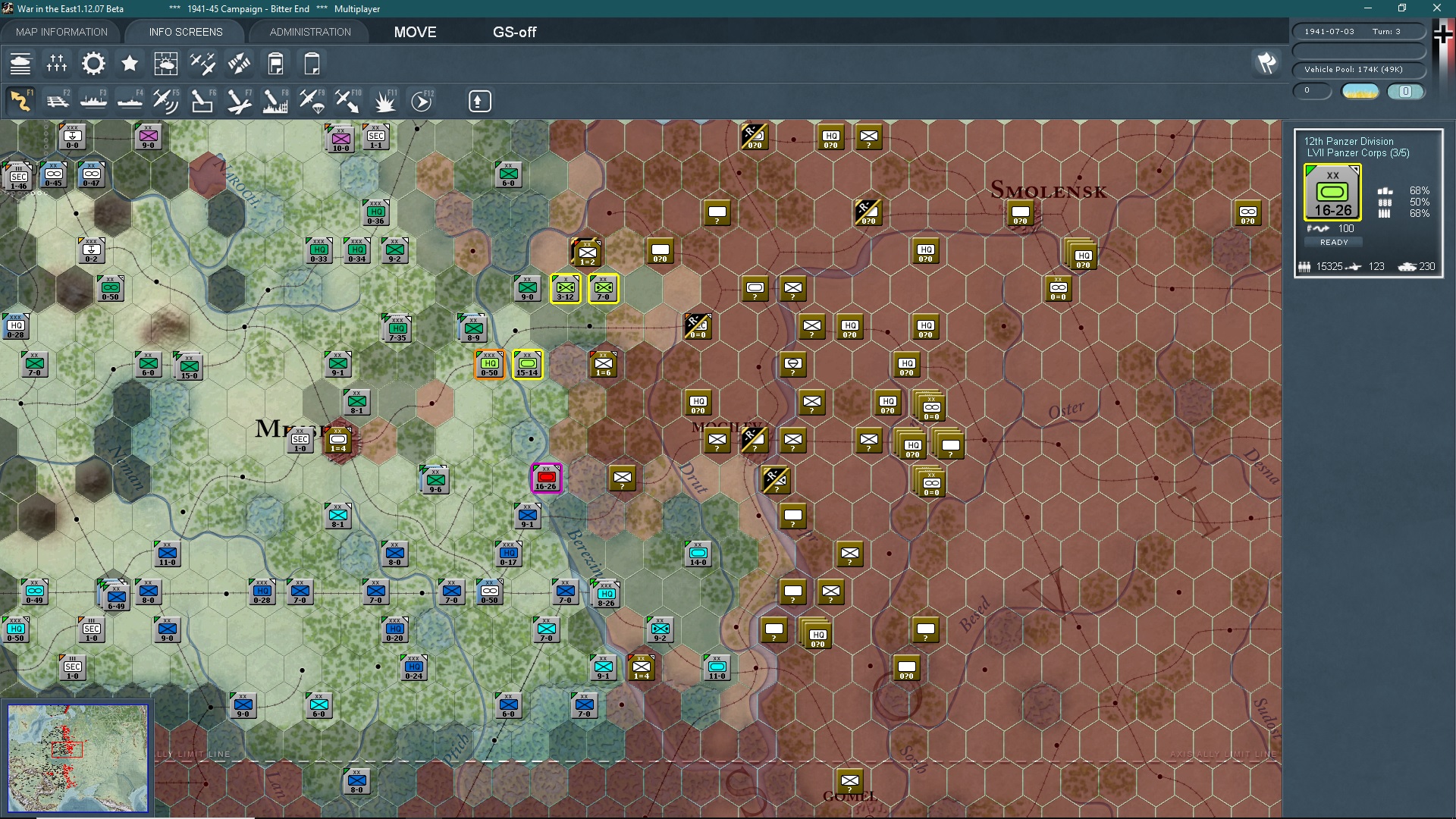Select Amphibious transport mode F4
Screen dimensions: 1456x819
click(x=130, y=101)
